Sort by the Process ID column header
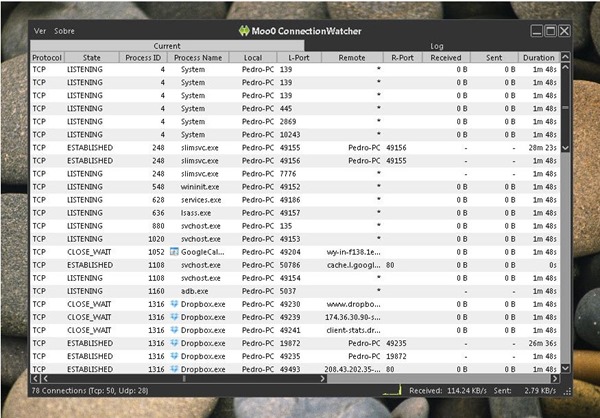 click(x=143, y=57)
